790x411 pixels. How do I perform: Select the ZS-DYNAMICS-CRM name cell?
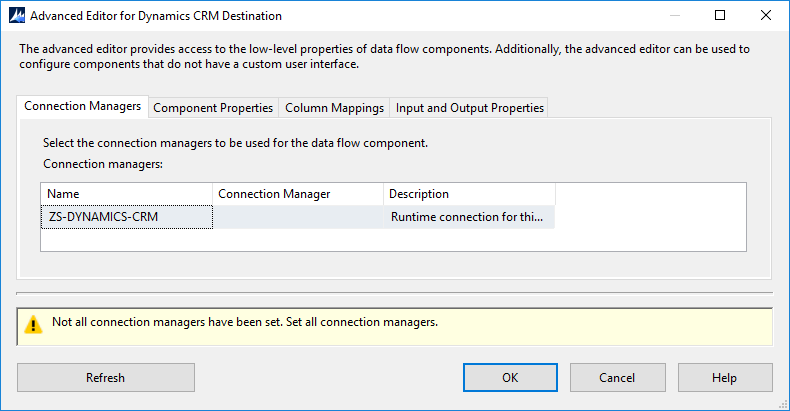click(x=126, y=217)
